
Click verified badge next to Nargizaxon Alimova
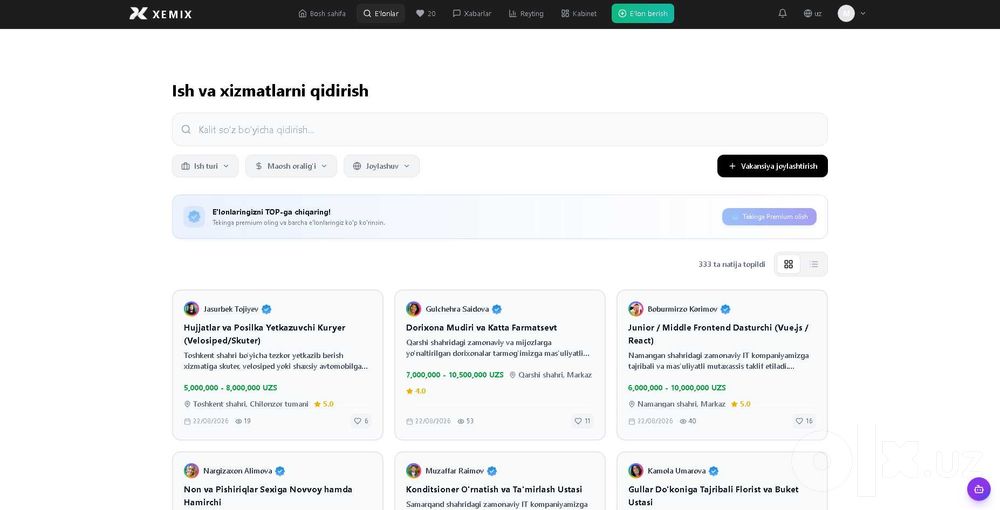click(x=280, y=471)
